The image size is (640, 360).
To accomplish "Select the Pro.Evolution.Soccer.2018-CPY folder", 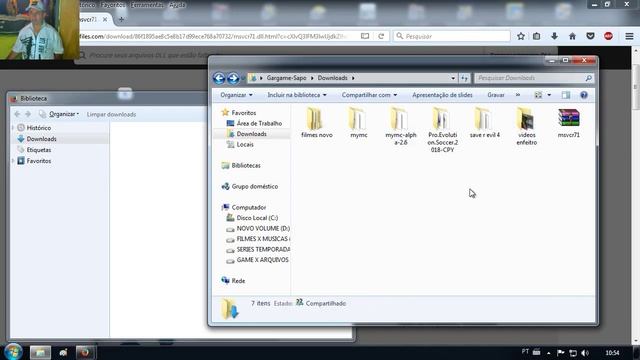I will 442,130.
